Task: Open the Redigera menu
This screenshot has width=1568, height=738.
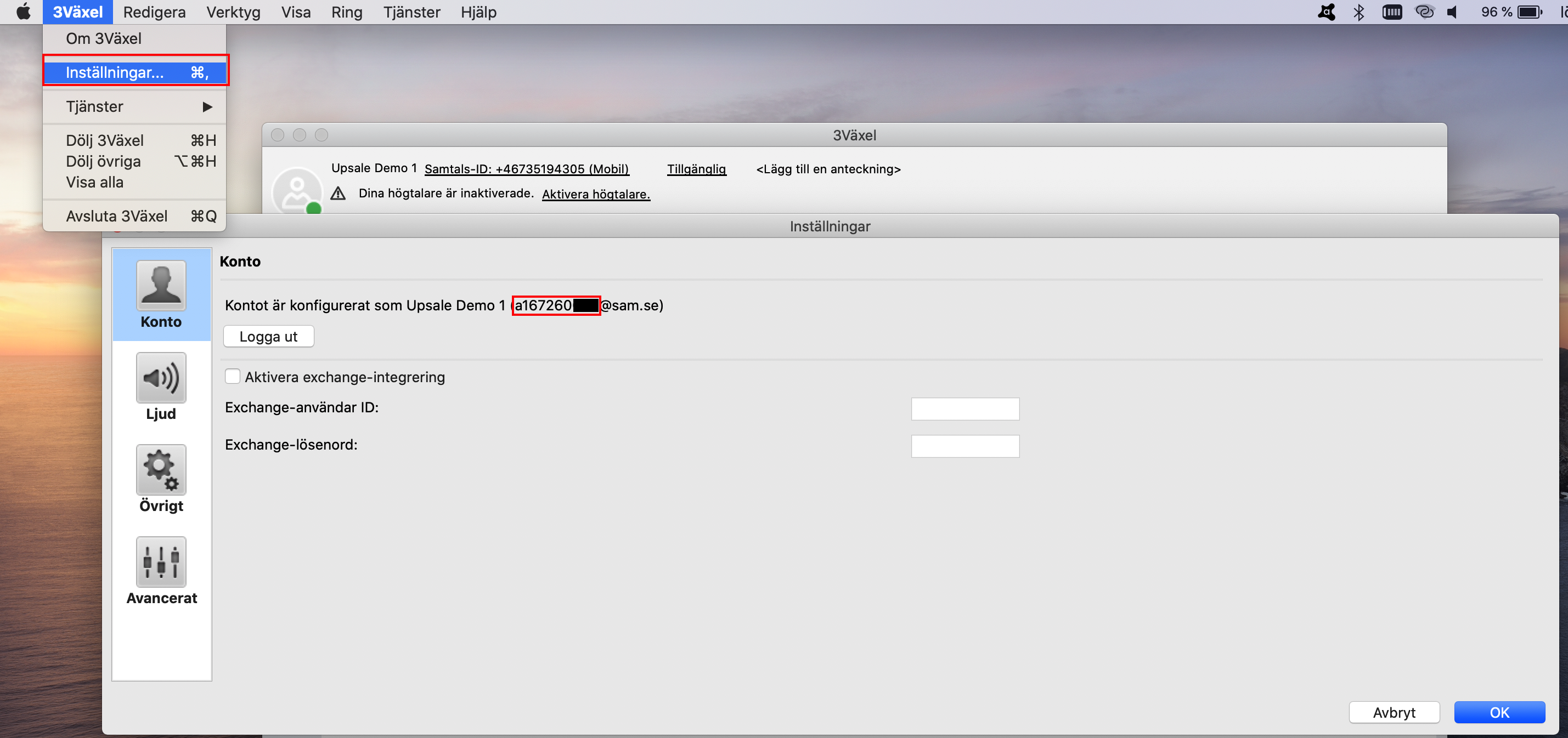Action: click(154, 12)
